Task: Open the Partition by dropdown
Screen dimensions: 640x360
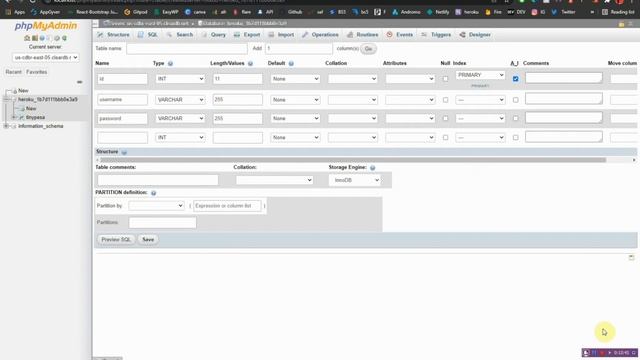Action: (156, 206)
